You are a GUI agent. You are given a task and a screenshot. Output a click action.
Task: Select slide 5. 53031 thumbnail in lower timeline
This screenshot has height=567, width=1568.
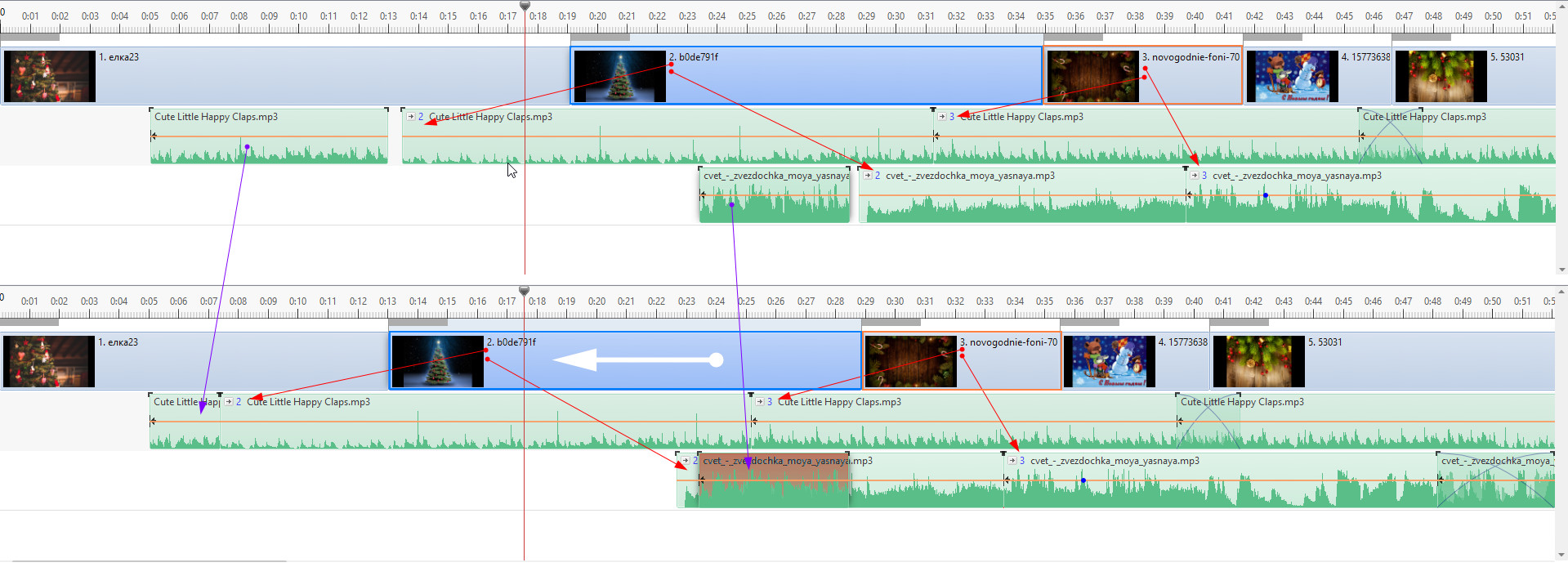1258,361
